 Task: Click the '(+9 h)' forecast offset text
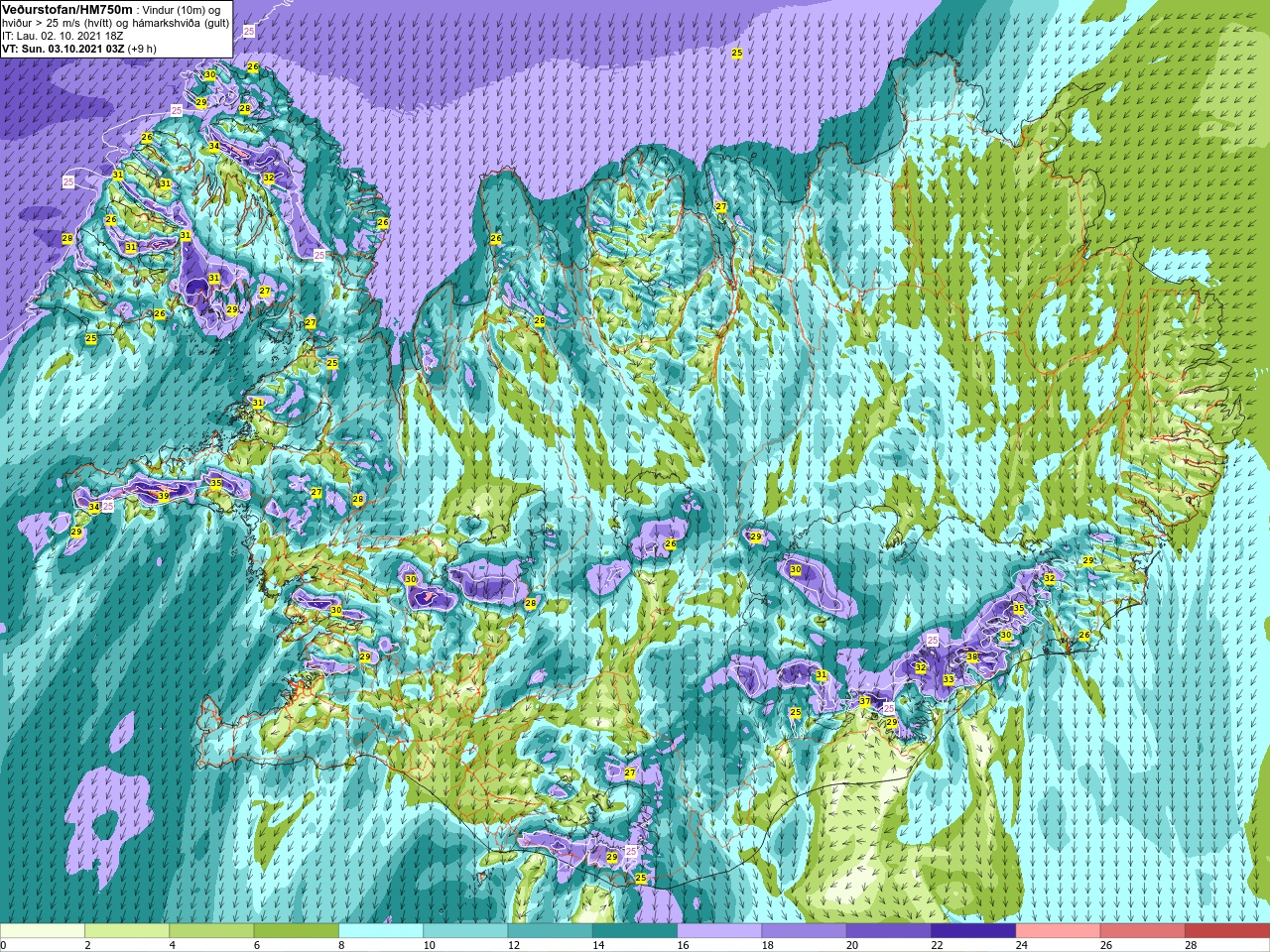tap(144, 48)
